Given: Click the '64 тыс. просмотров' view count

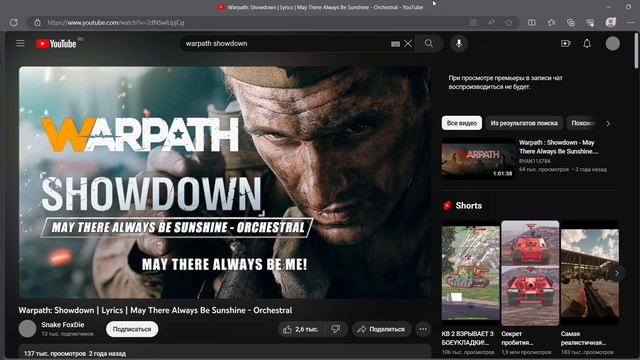Looking at the screenshot, I should click(544, 169).
